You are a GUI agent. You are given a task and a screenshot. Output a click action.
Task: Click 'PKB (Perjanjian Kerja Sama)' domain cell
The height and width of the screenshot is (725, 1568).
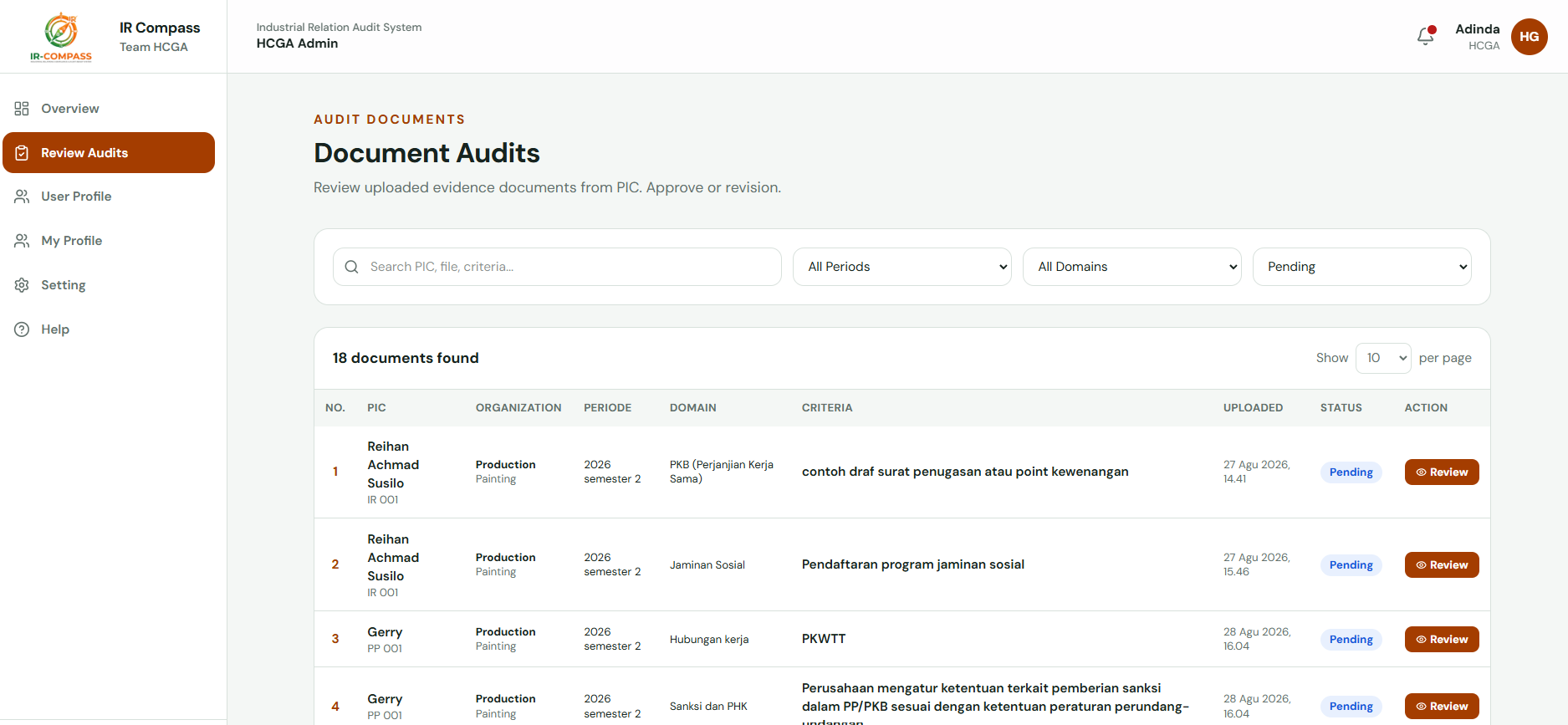coord(722,472)
